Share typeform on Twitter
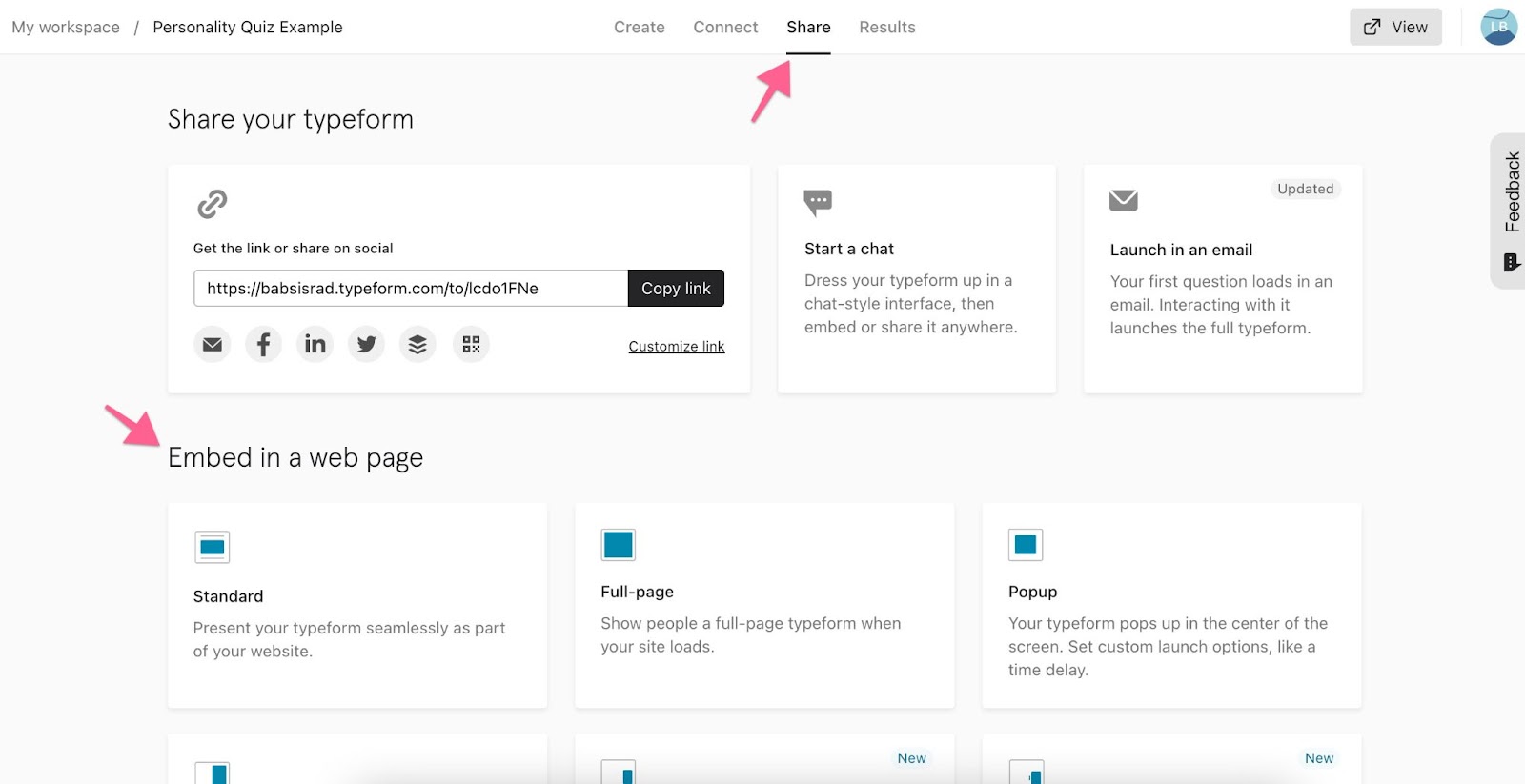This screenshot has height=784, width=1525. (x=366, y=344)
